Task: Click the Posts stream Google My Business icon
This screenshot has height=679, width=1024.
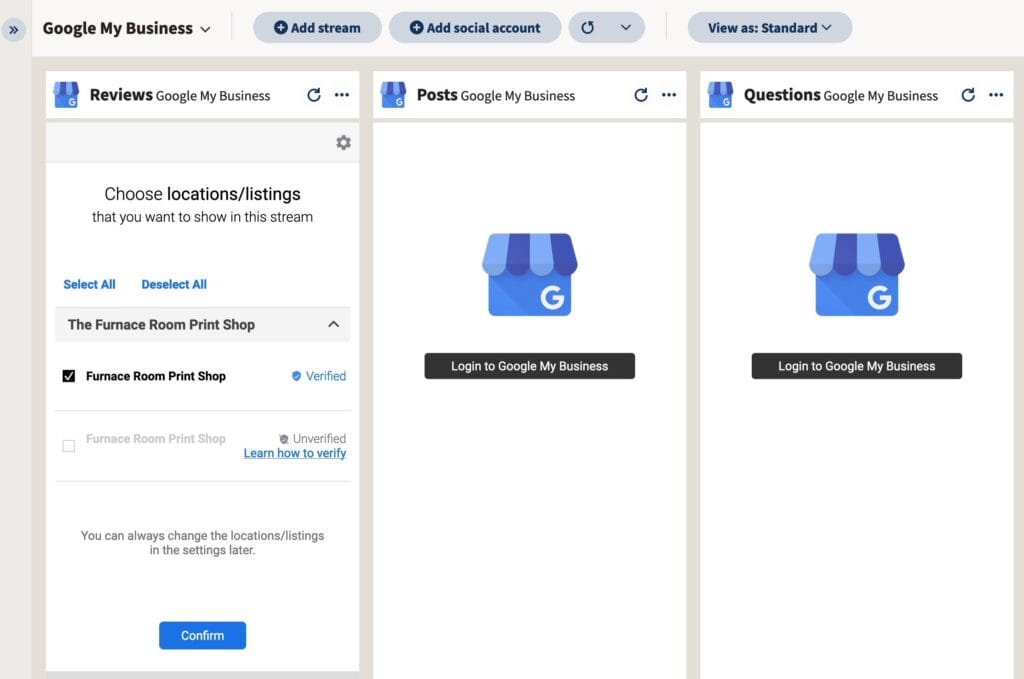Action: (x=393, y=95)
